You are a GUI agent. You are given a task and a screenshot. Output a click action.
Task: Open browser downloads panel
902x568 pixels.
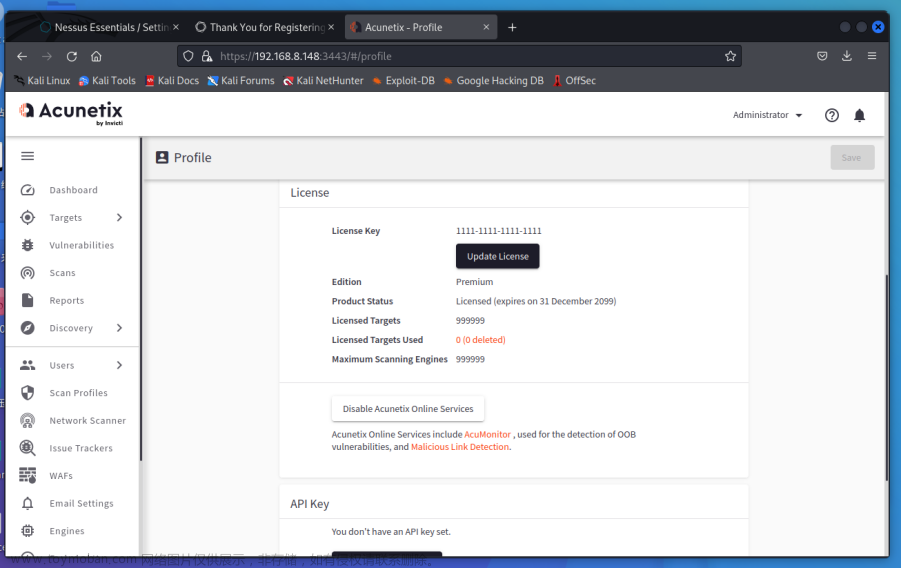click(847, 56)
